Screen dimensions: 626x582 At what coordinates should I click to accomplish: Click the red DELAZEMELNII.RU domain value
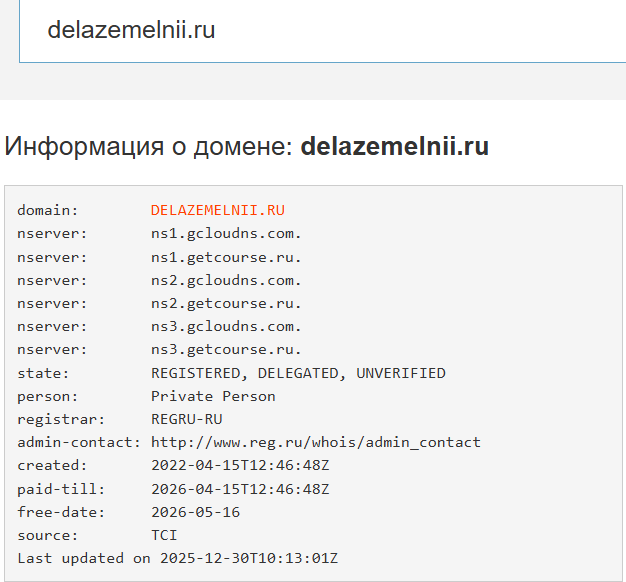218,210
